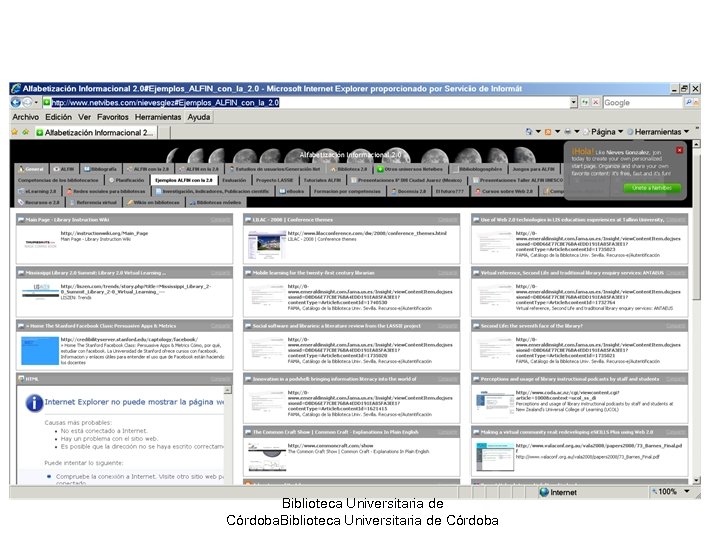Click header icon of Making a virtual community widget
The image size is (720, 540).
pyautogui.click(x=476, y=432)
